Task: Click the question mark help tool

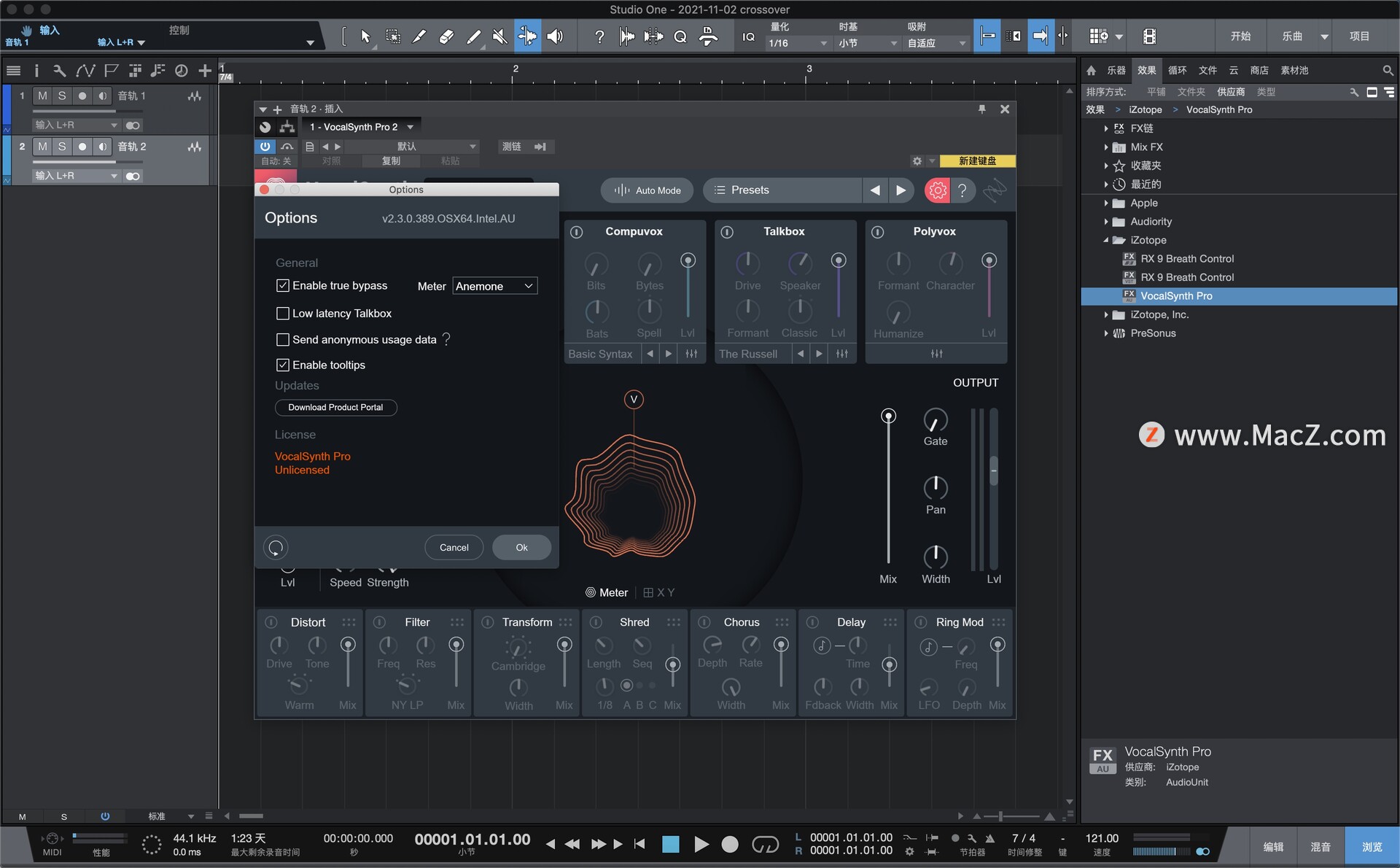Action: click(x=599, y=36)
